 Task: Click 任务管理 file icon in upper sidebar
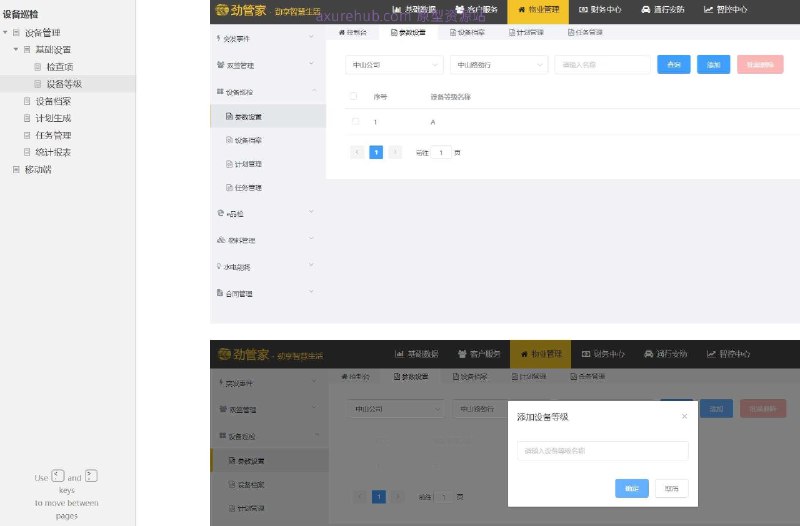[229, 187]
